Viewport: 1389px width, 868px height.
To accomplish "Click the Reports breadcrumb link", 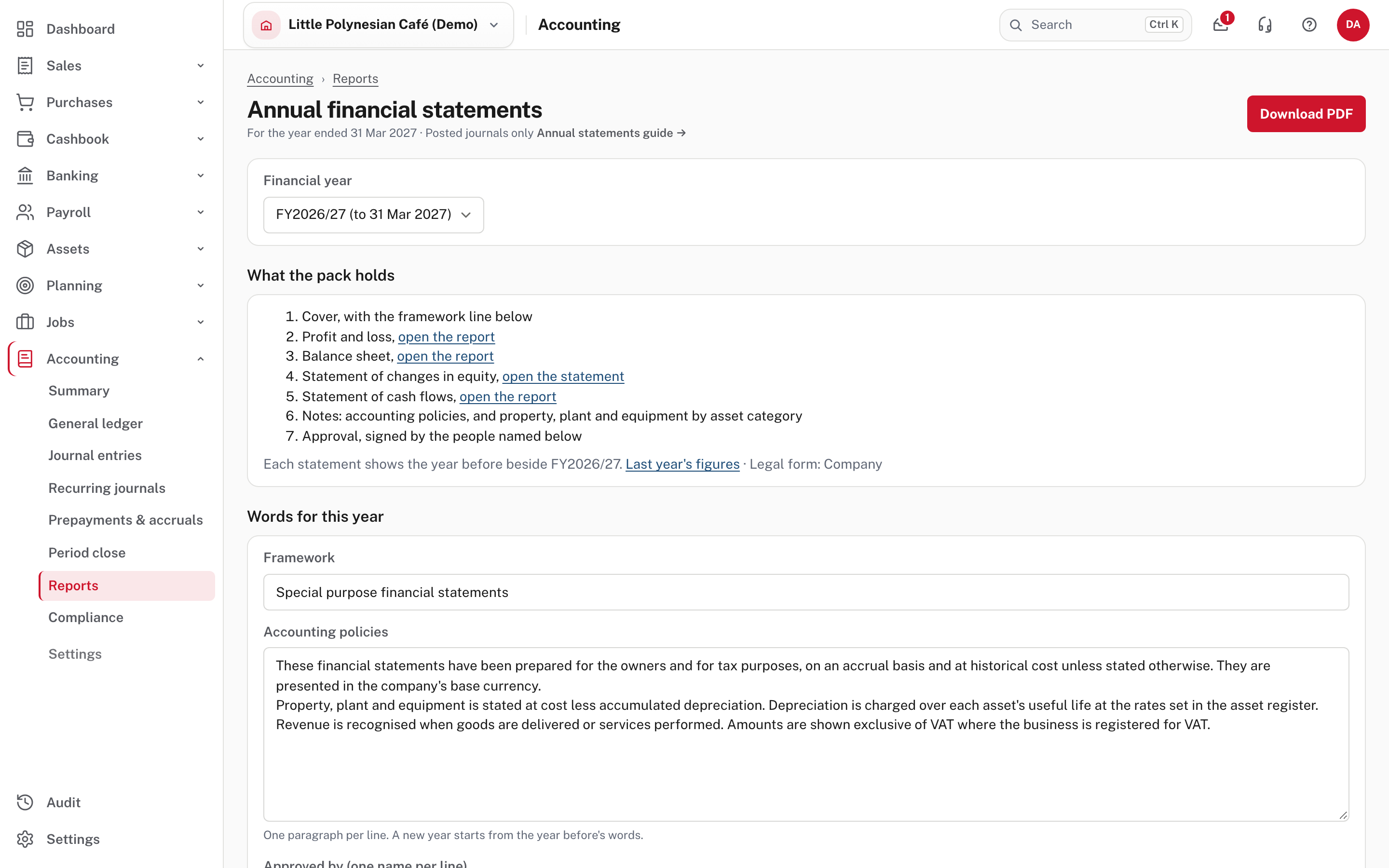I will coord(355,79).
